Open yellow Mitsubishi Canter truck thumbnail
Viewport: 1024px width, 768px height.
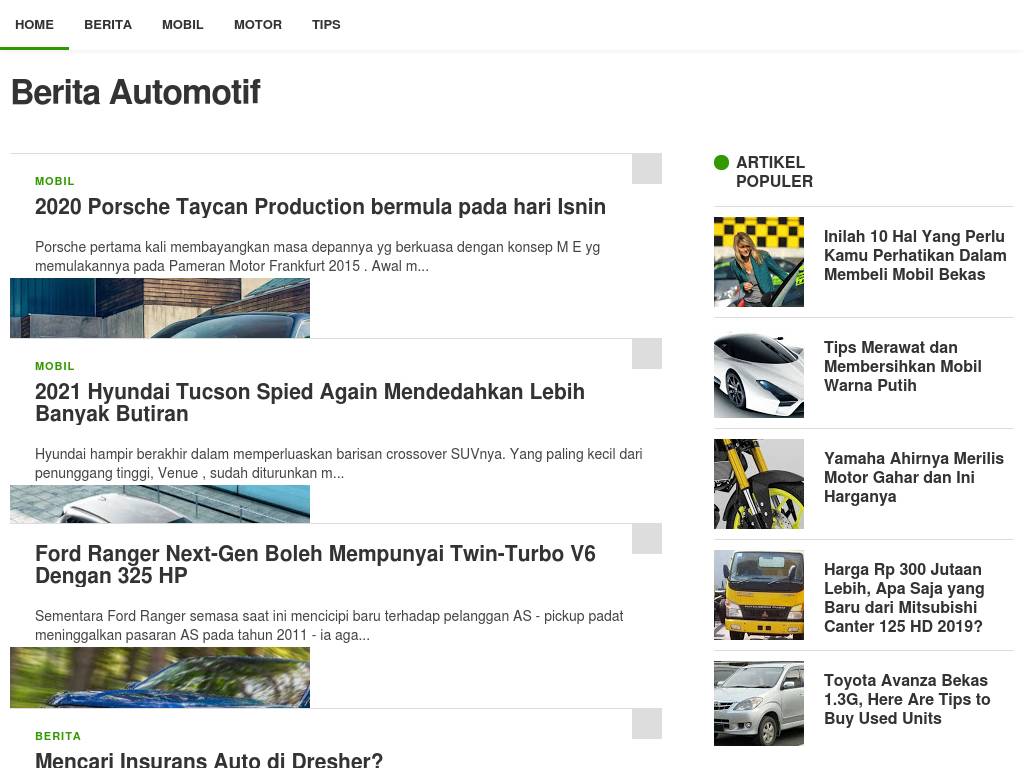tap(759, 595)
